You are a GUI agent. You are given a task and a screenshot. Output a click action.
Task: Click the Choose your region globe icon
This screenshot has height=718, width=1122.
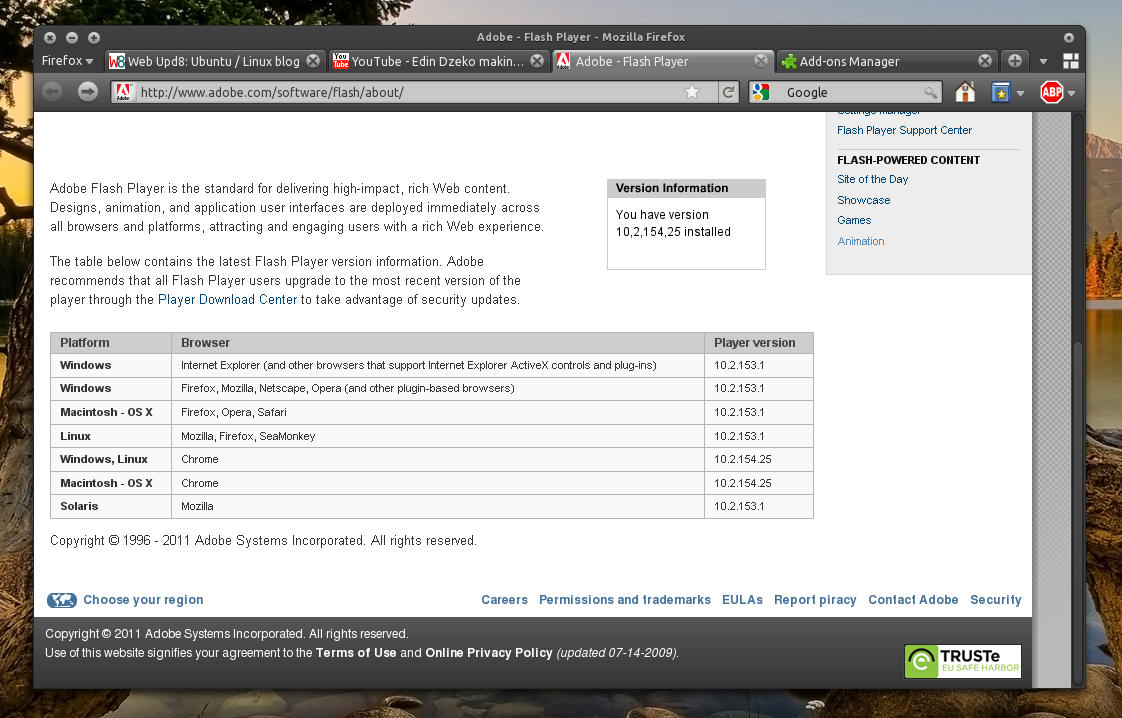[x=62, y=600]
